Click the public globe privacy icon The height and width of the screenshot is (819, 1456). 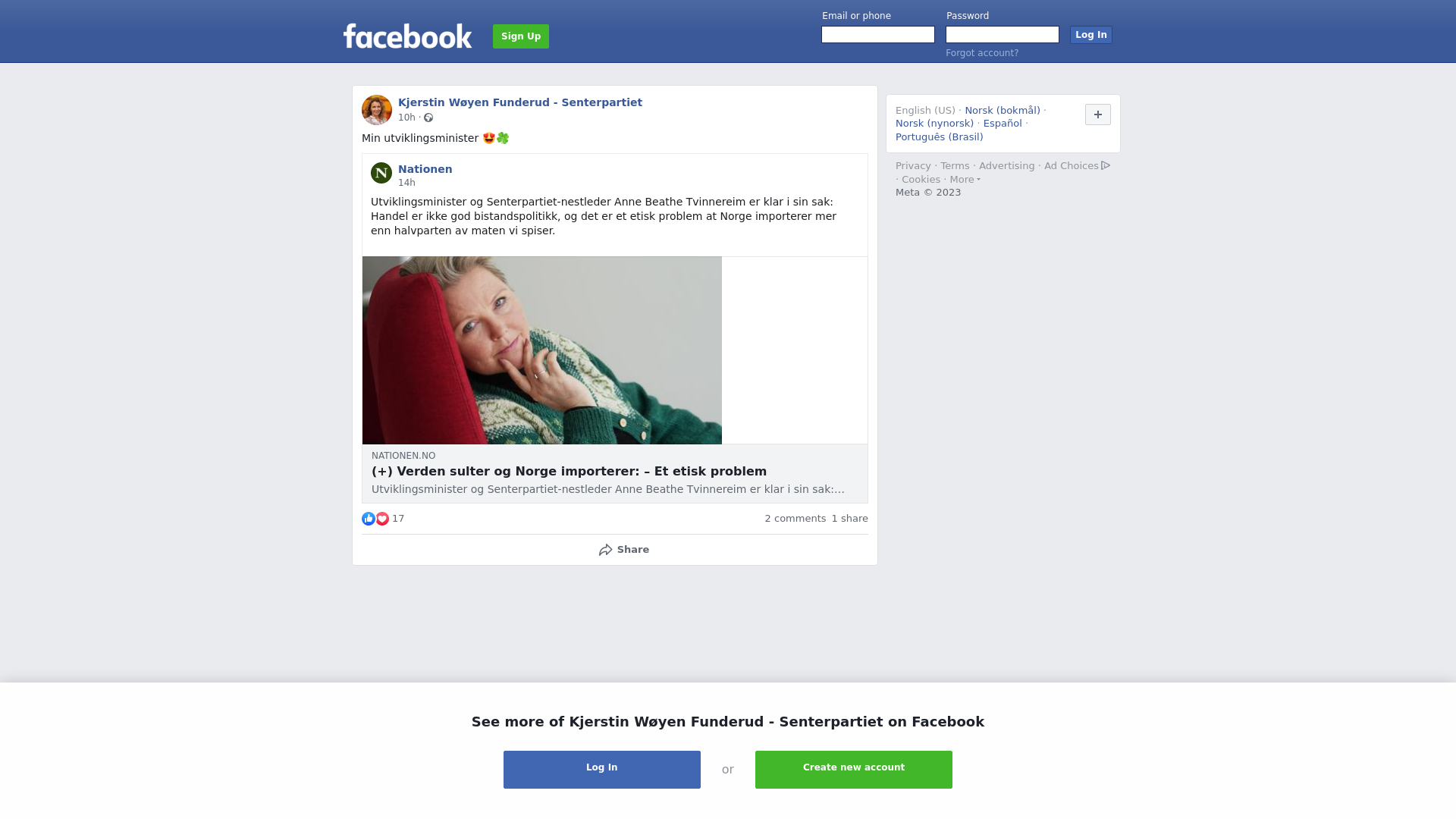pyautogui.click(x=428, y=118)
